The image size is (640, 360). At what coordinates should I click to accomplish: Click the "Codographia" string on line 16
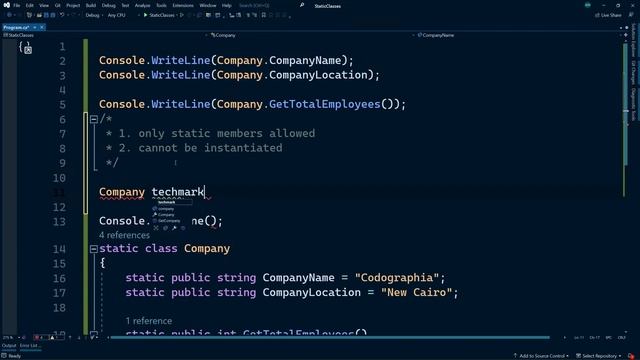click(396, 278)
